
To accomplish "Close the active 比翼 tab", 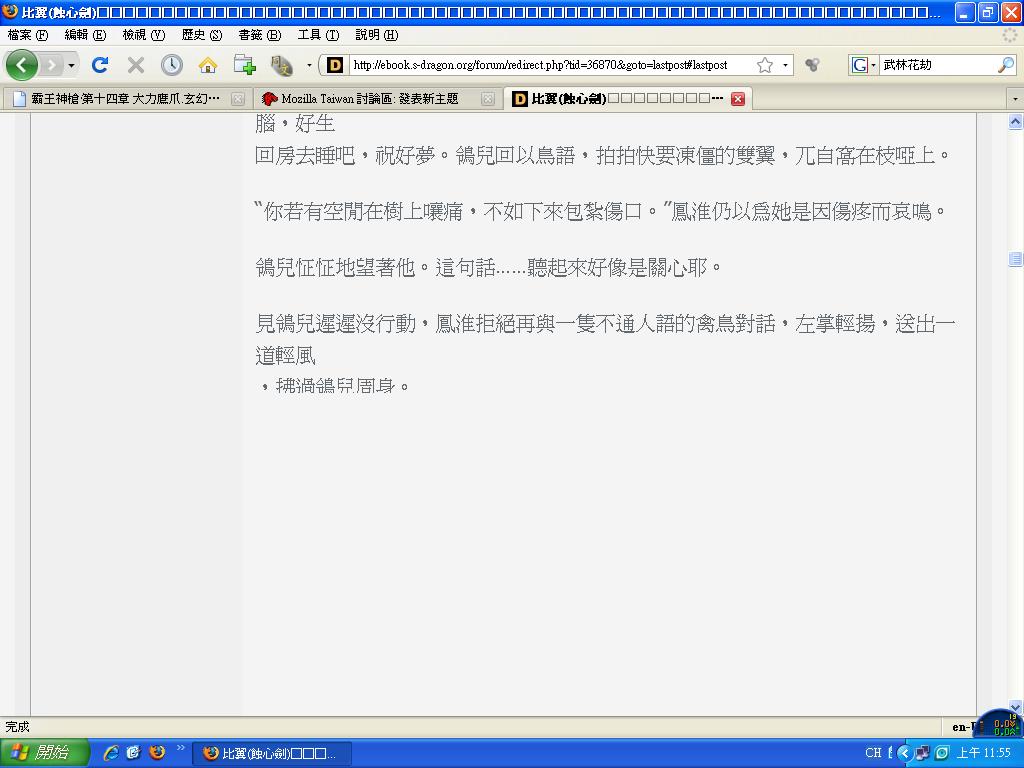I will click(x=737, y=99).
